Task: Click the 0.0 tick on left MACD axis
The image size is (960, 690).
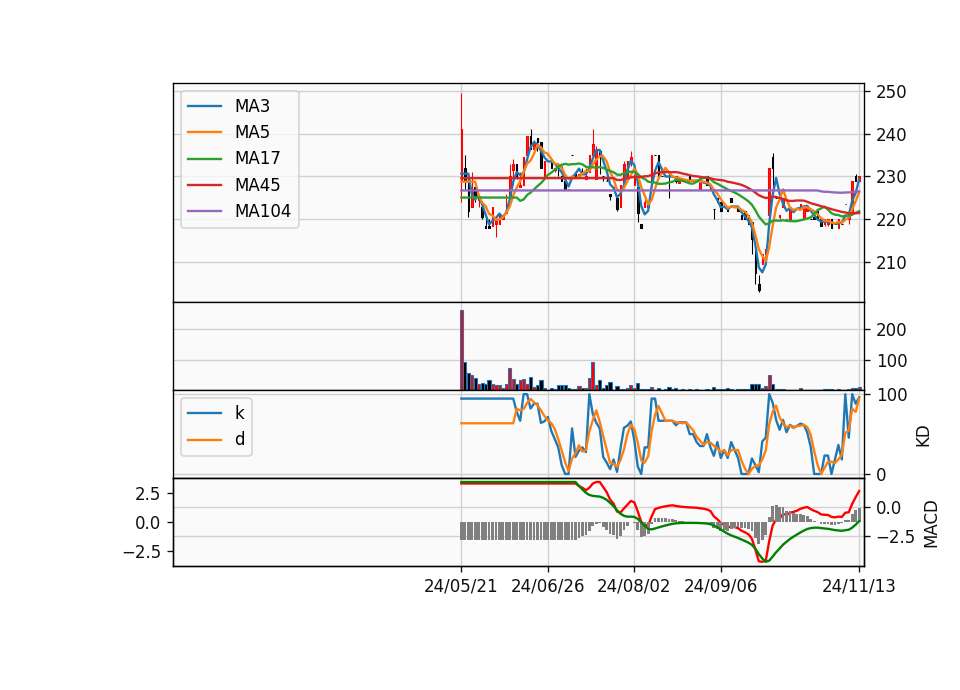Action: point(147,523)
